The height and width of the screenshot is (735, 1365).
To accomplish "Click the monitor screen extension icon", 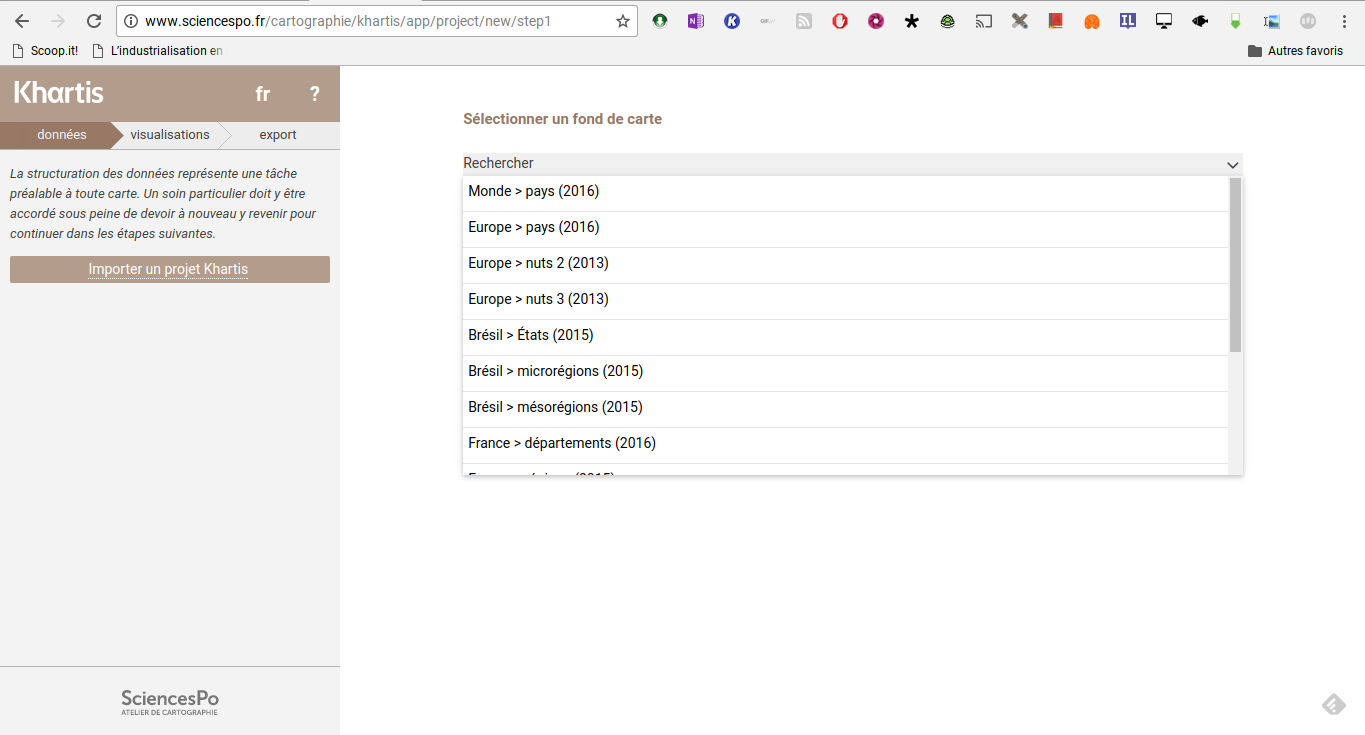I will [1164, 21].
